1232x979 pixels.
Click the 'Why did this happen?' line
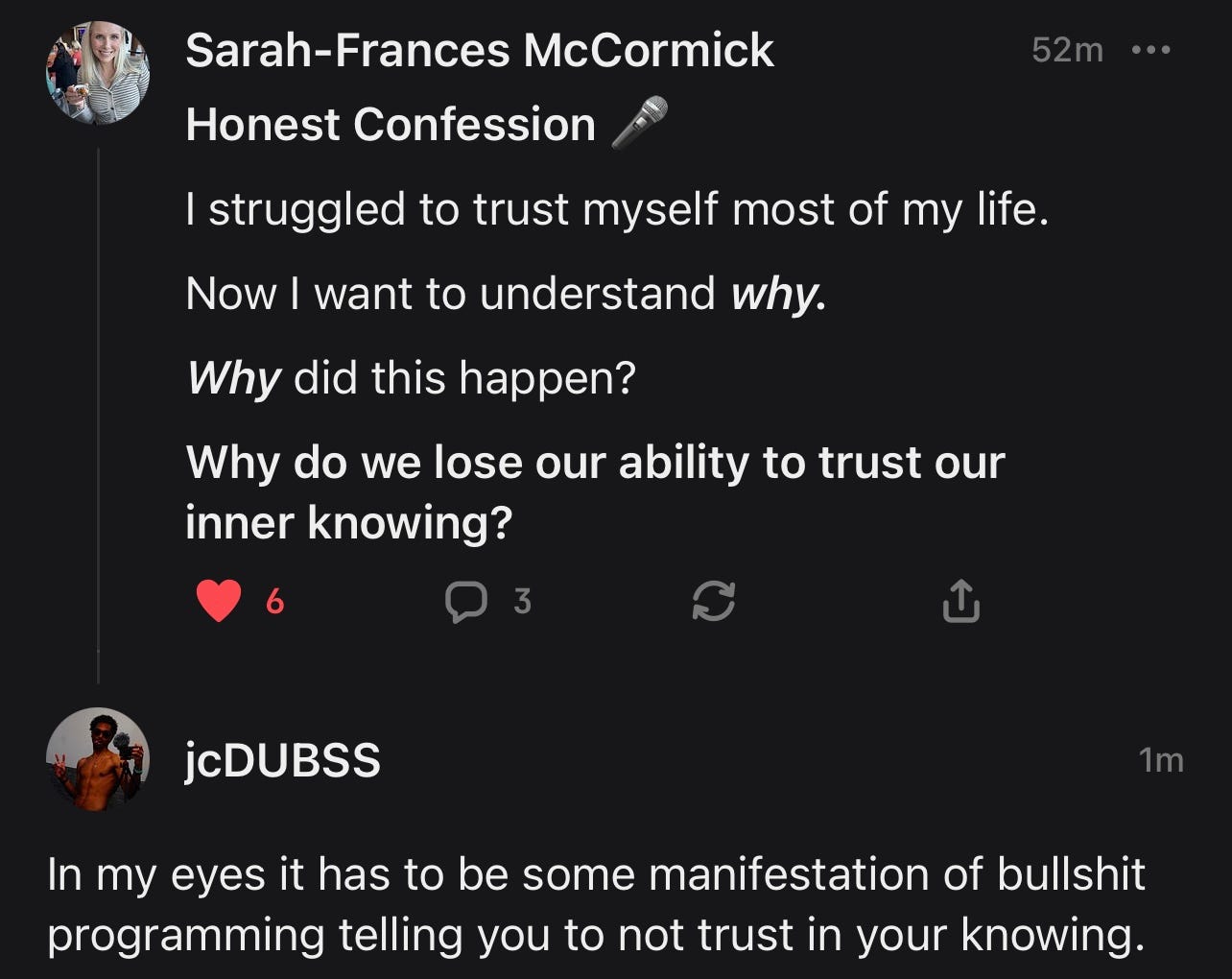coord(411,378)
